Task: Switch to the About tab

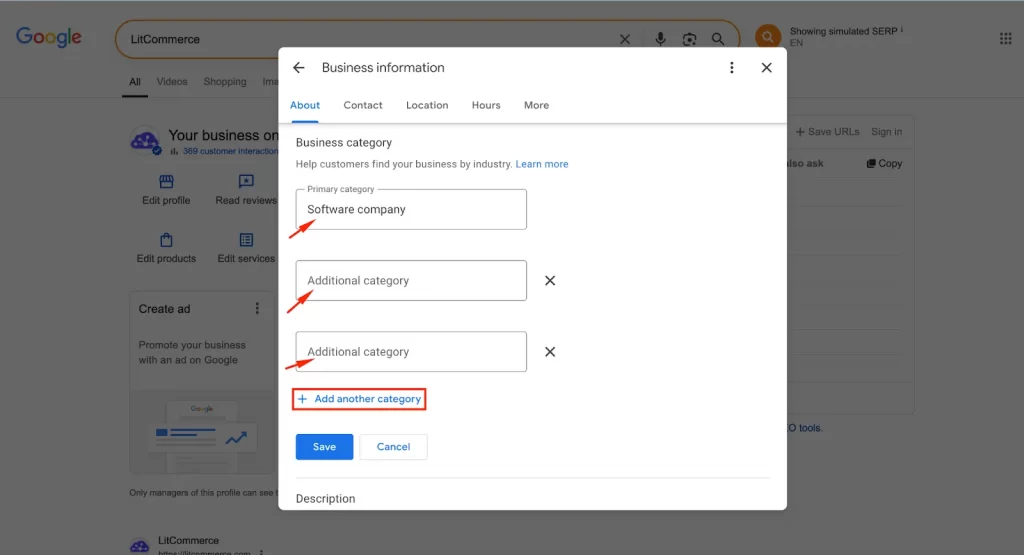Action: (305, 105)
